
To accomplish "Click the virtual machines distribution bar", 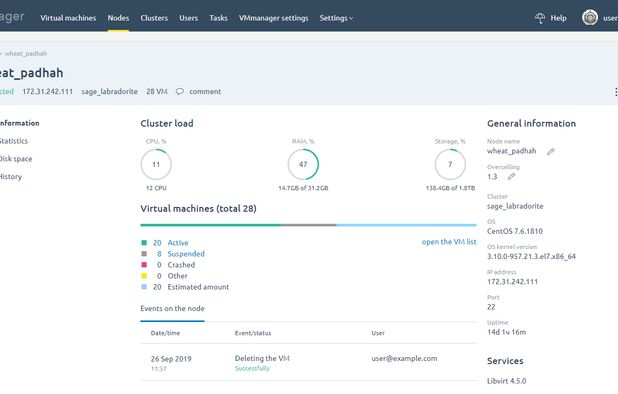I will (309, 225).
